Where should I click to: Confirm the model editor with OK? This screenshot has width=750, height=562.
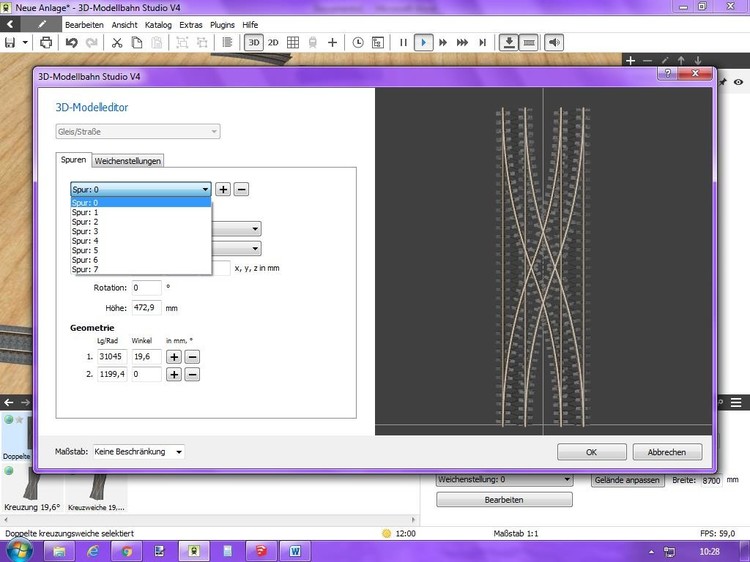click(x=591, y=452)
